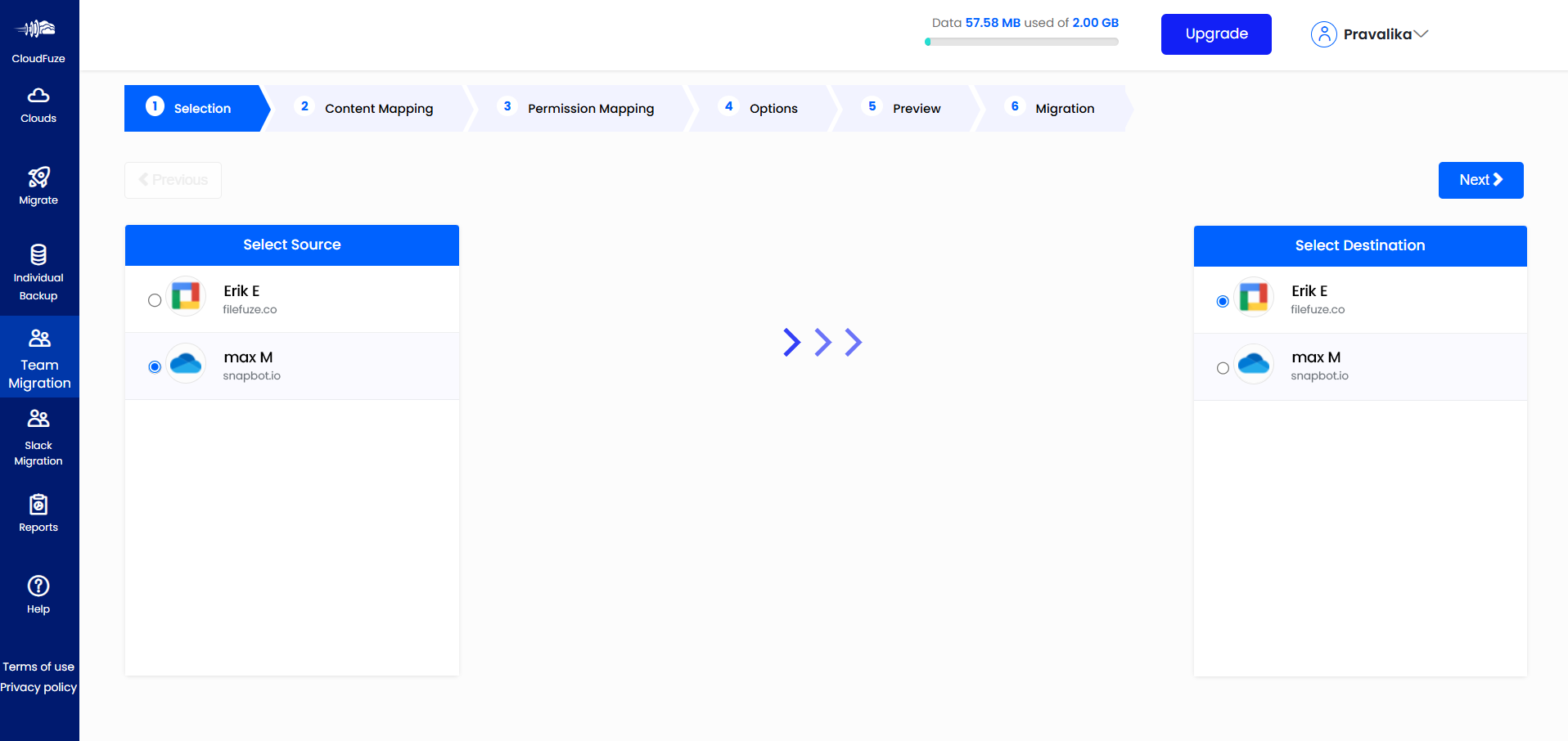
Task: Click the Next button
Action: 1480,180
